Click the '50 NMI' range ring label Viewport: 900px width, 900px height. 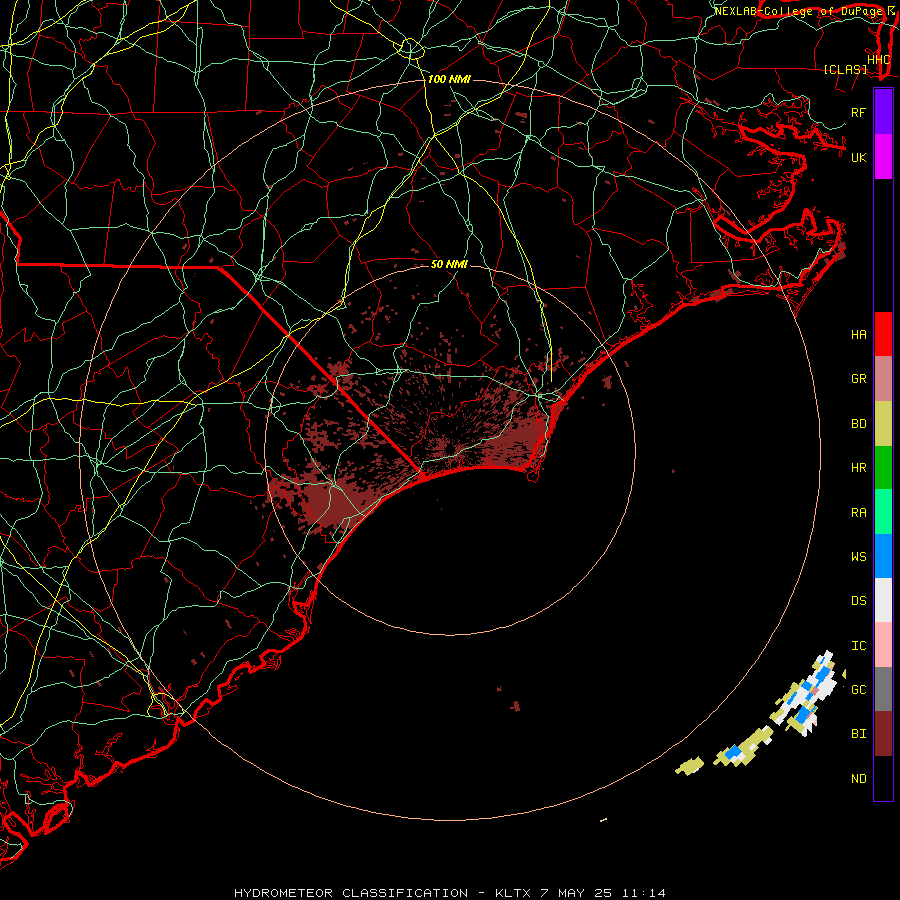pyautogui.click(x=449, y=264)
